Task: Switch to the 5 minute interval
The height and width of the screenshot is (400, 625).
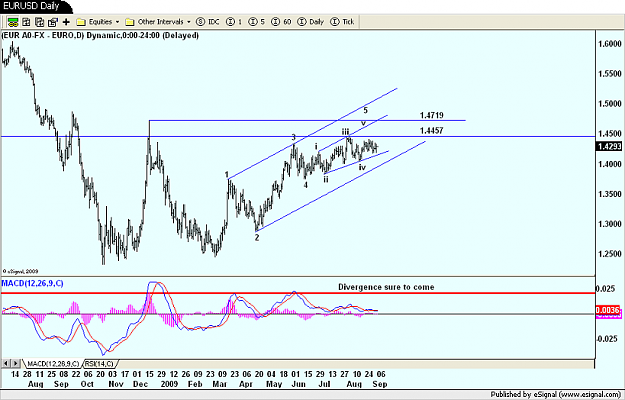Action: point(257,22)
